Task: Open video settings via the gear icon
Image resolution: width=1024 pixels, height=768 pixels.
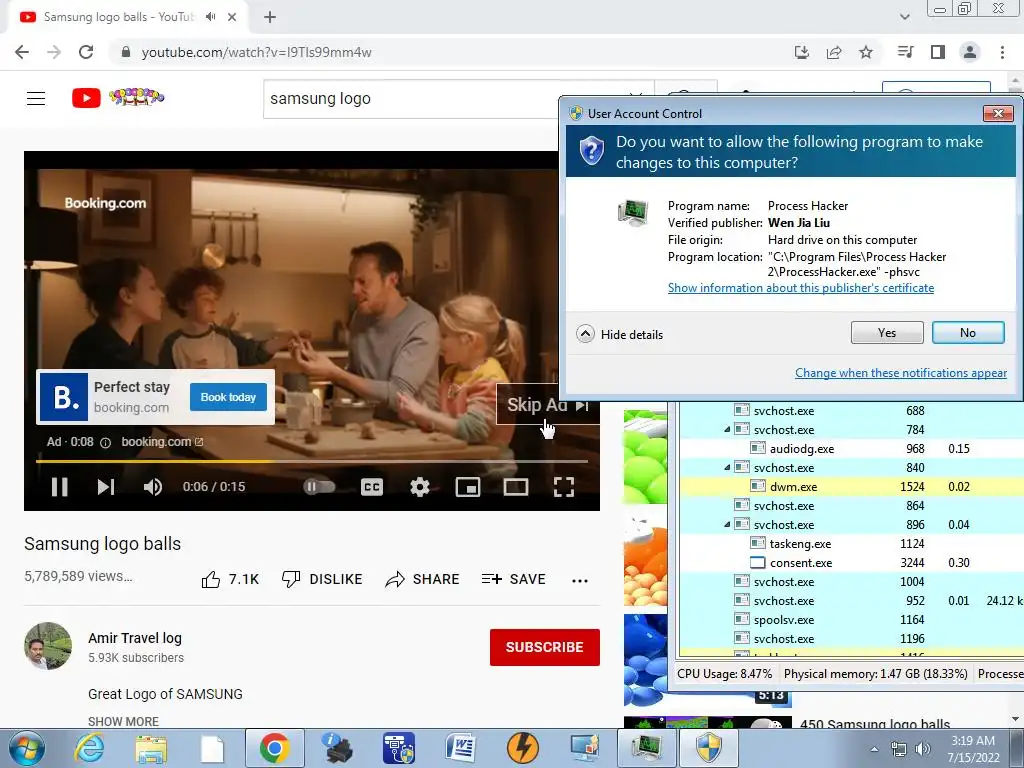Action: [x=419, y=487]
